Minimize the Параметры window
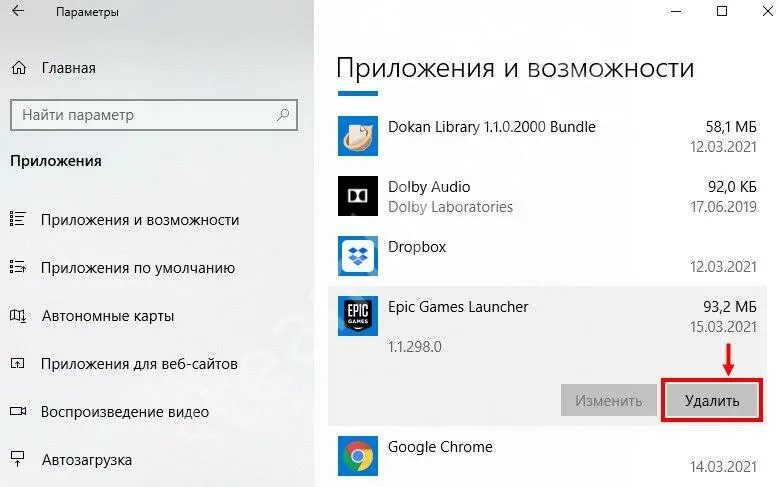Viewport: 778px width, 487px height. point(676,11)
